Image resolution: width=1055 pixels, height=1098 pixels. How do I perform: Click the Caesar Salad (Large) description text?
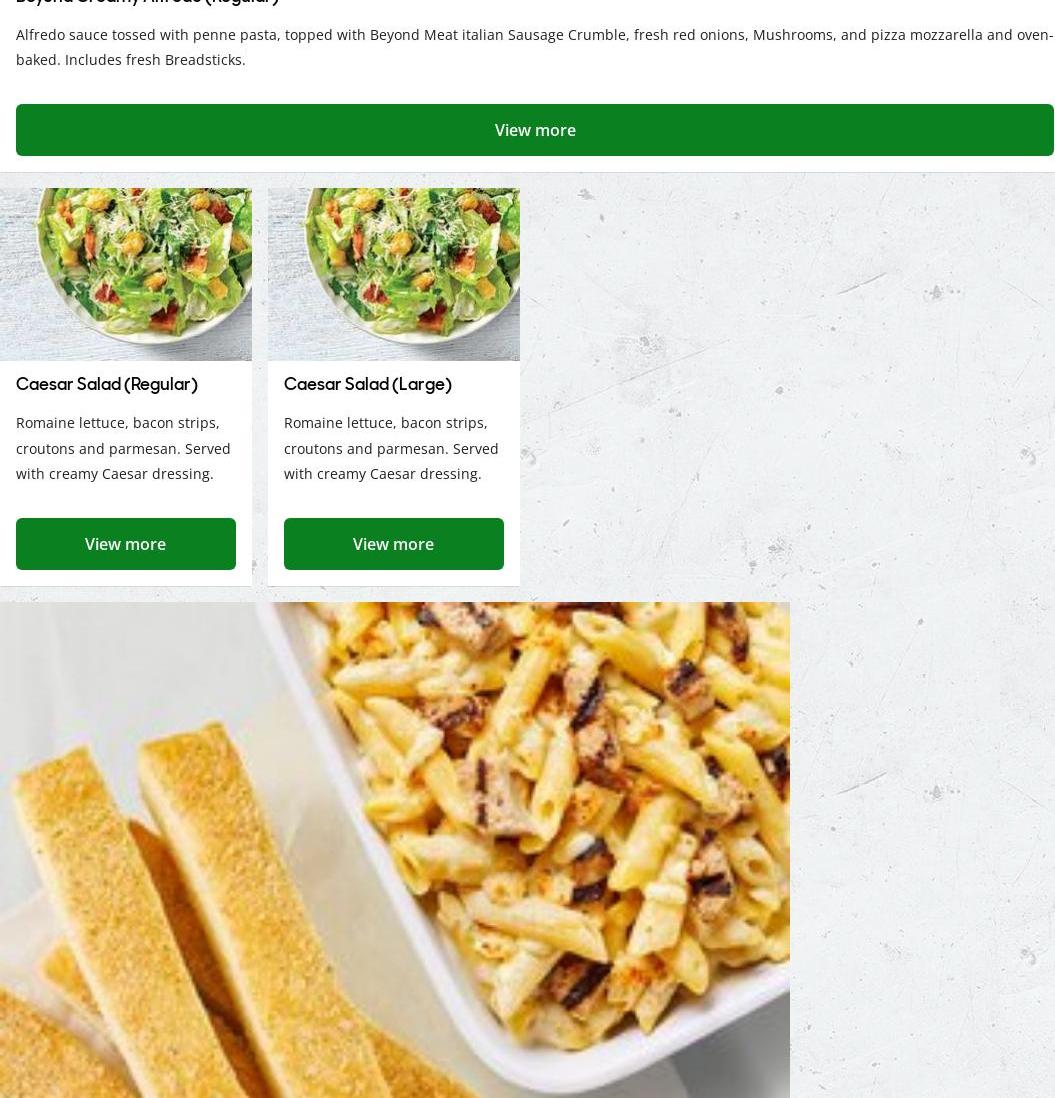pos(391,448)
